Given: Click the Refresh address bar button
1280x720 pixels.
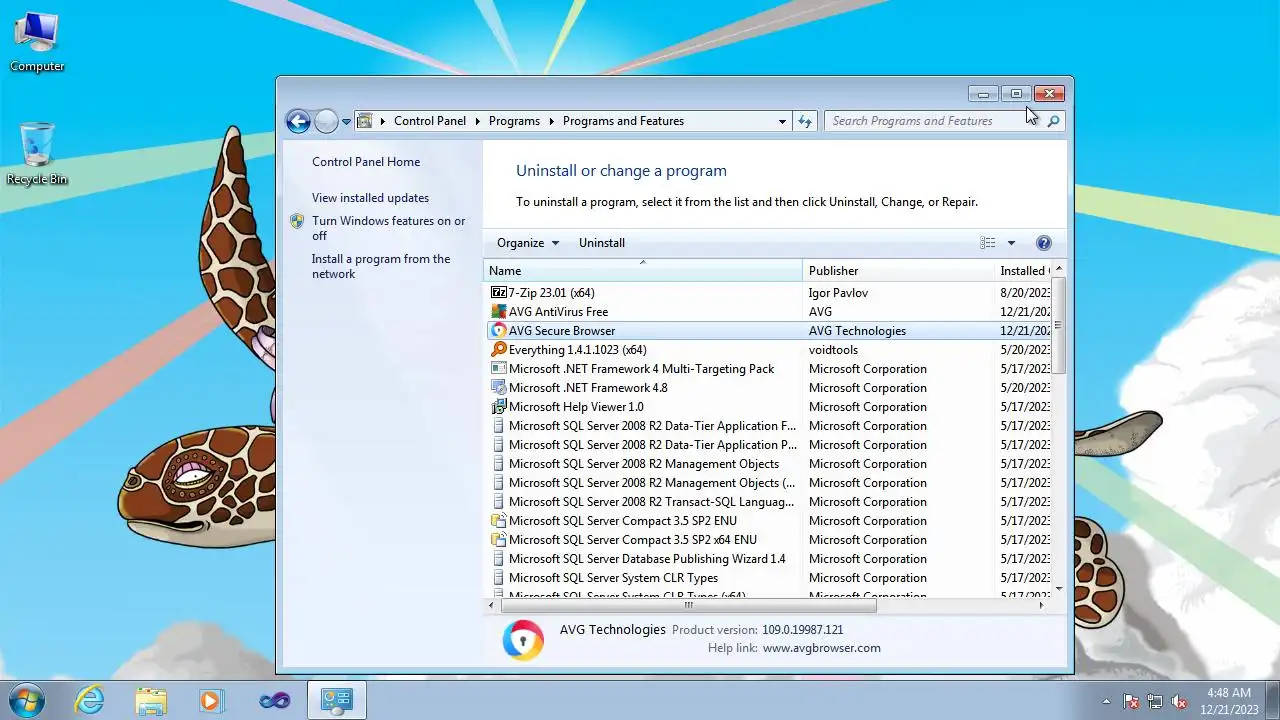Looking at the screenshot, I should pos(805,121).
